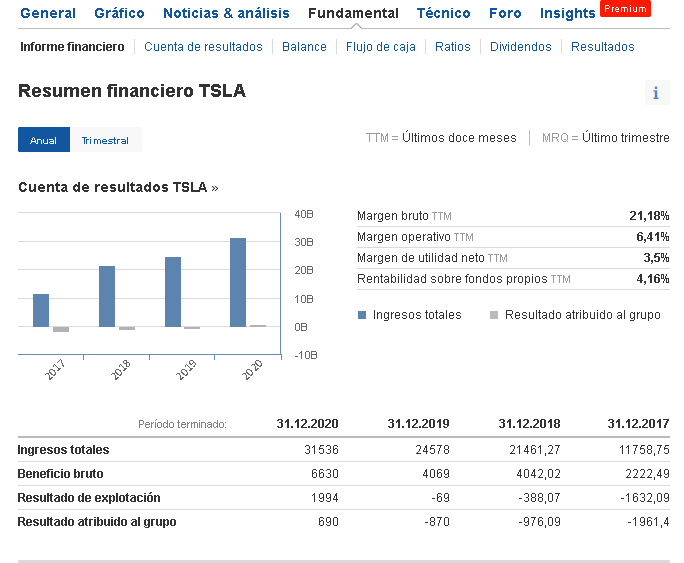Open the Resultados sublink
The height and width of the screenshot is (563, 684).
[602, 47]
